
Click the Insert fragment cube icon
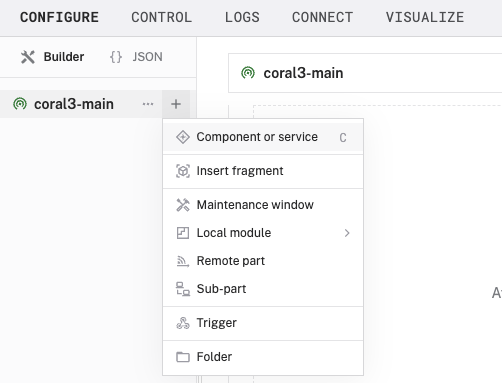point(183,171)
